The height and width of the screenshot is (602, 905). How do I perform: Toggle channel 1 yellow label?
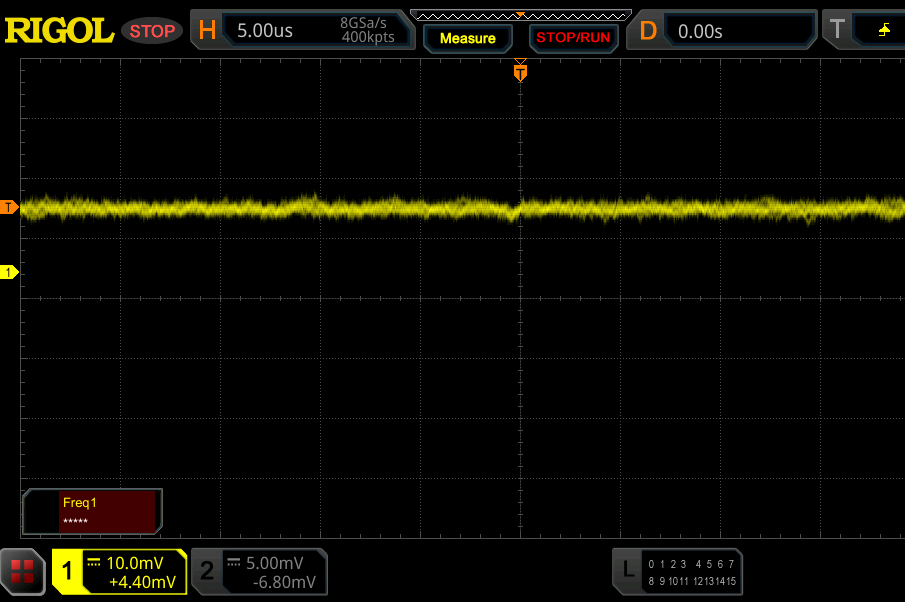tap(68, 571)
